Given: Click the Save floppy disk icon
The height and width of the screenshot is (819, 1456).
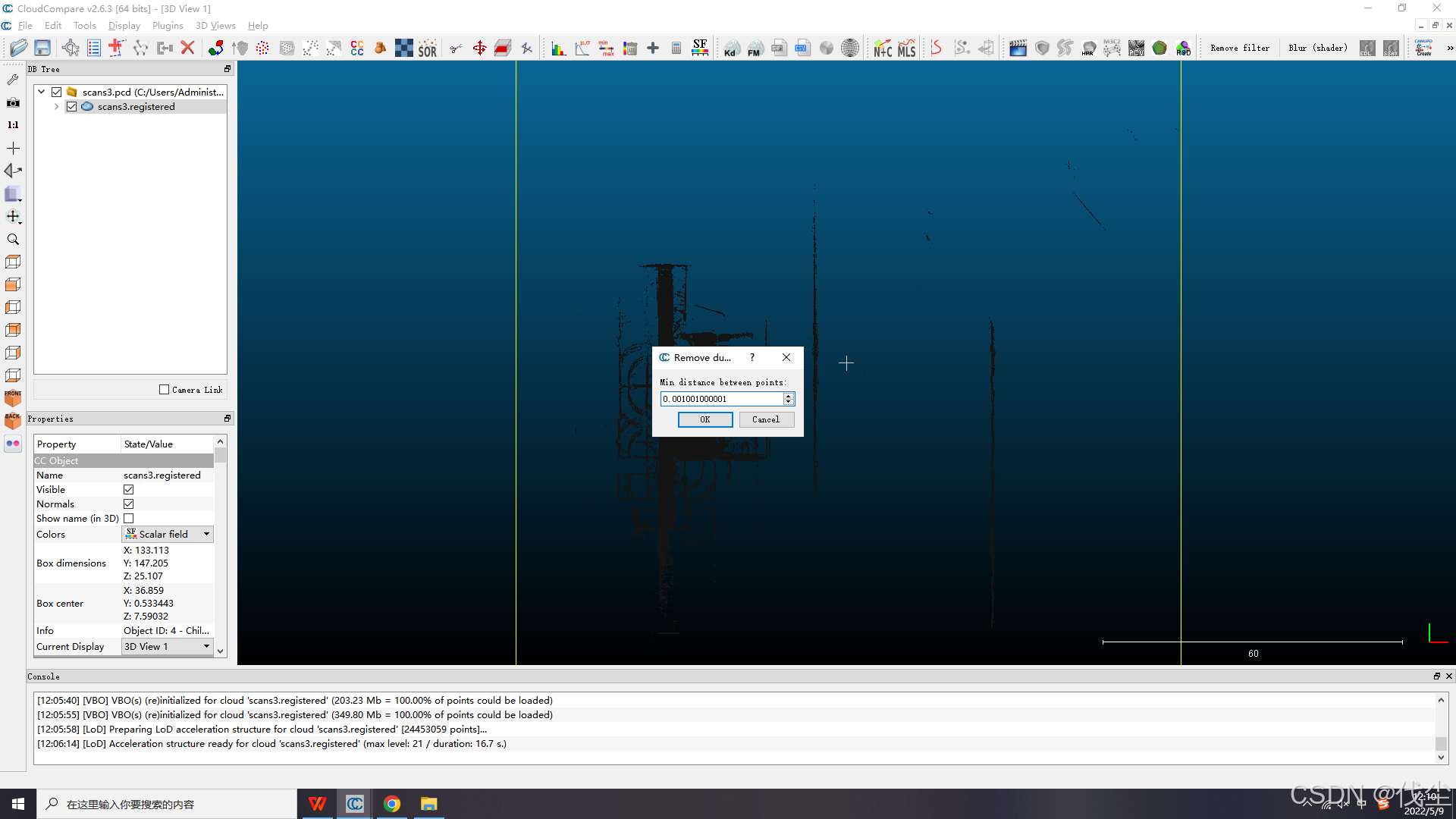Looking at the screenshot, I should point(42,48).
